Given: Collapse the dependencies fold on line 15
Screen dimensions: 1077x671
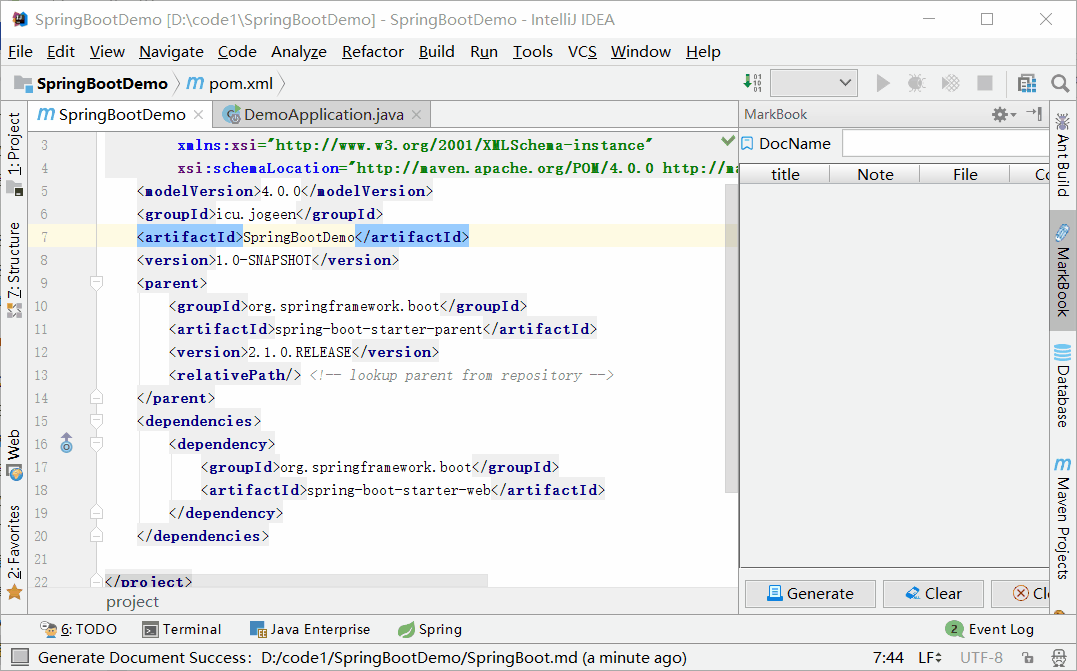Looking at the screenshot, I should tap(97, 420).
